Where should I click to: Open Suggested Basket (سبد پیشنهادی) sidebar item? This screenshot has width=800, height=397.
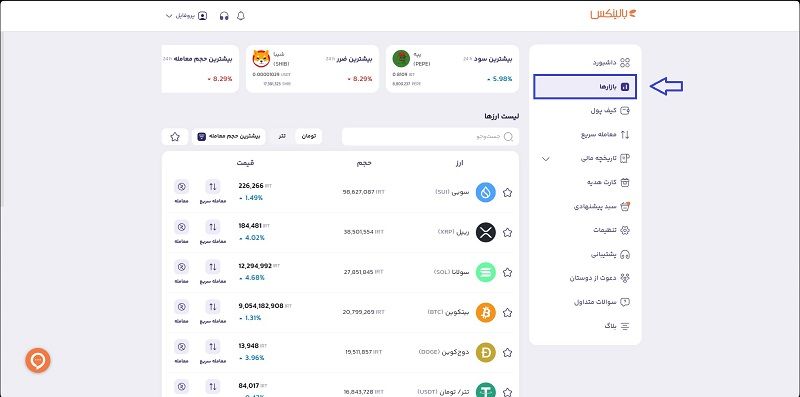tap(602, 206)
